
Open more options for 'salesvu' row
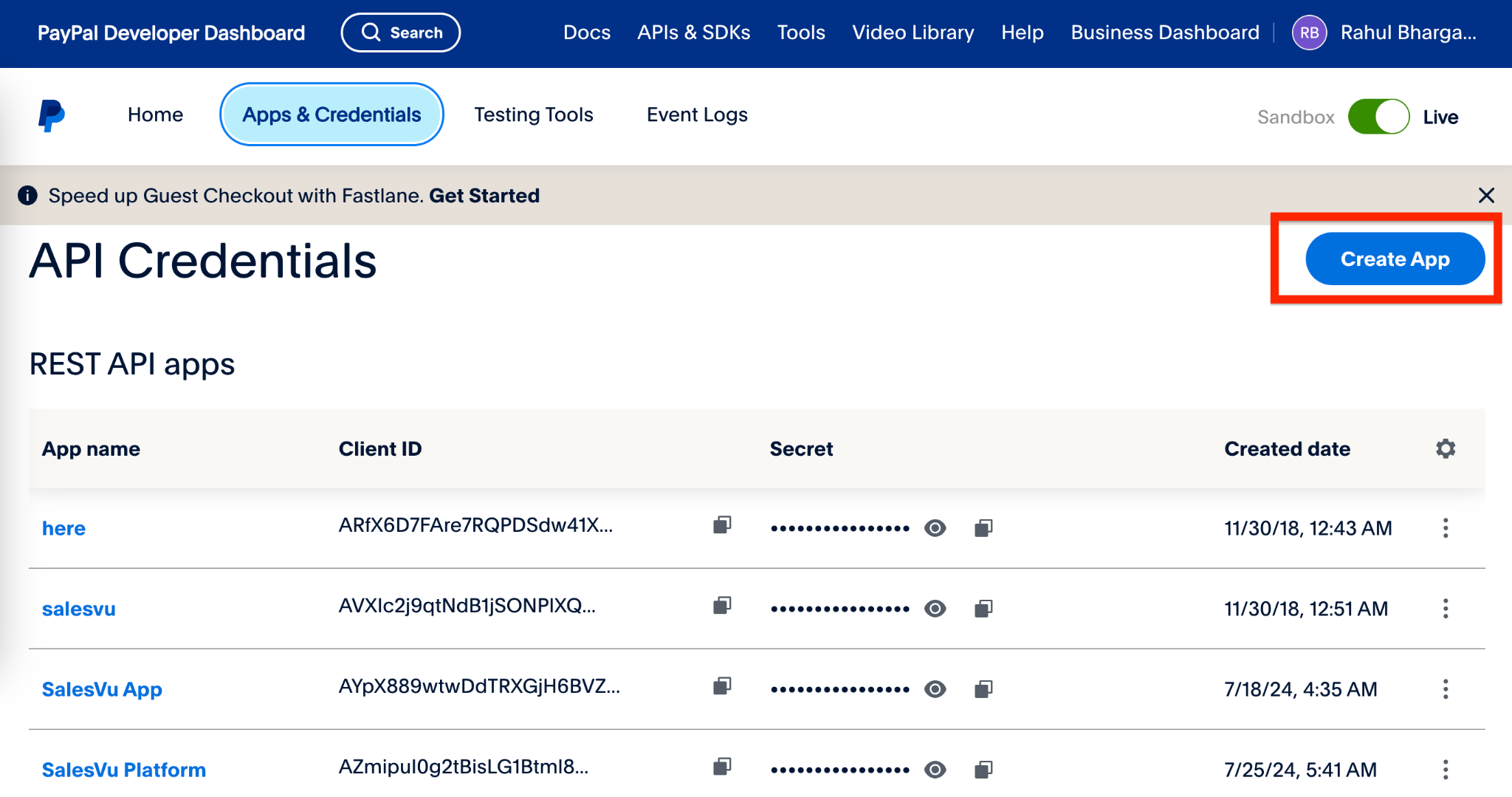point(1446,609)
